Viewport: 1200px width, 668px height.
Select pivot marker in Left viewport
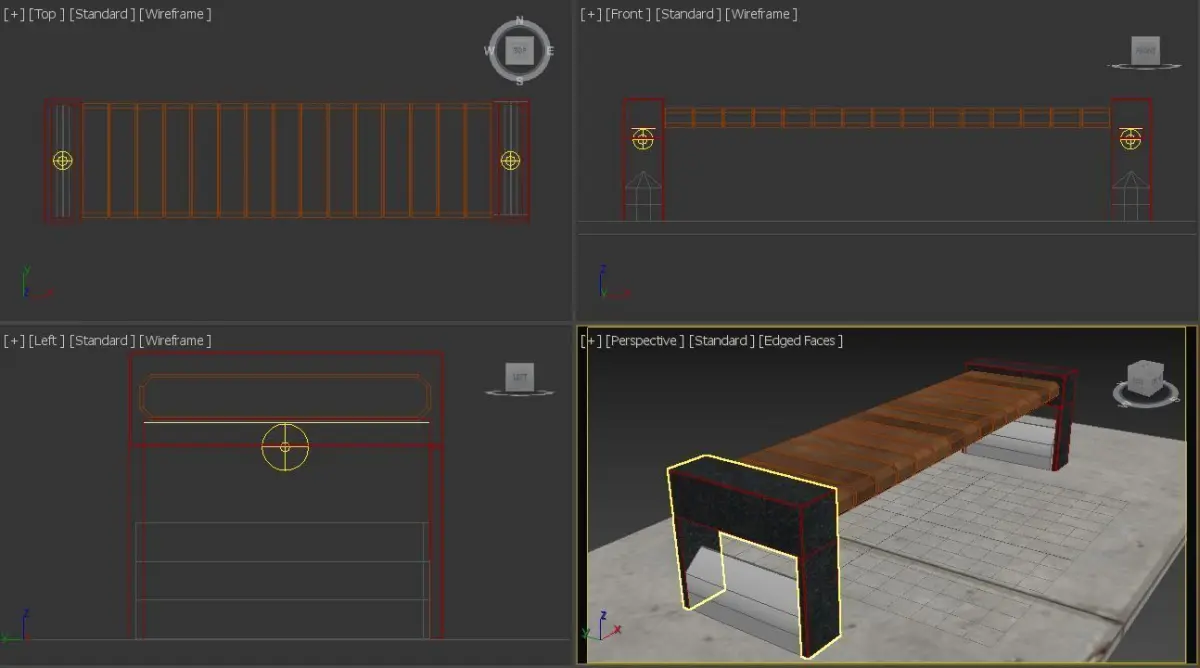point(285,447)
